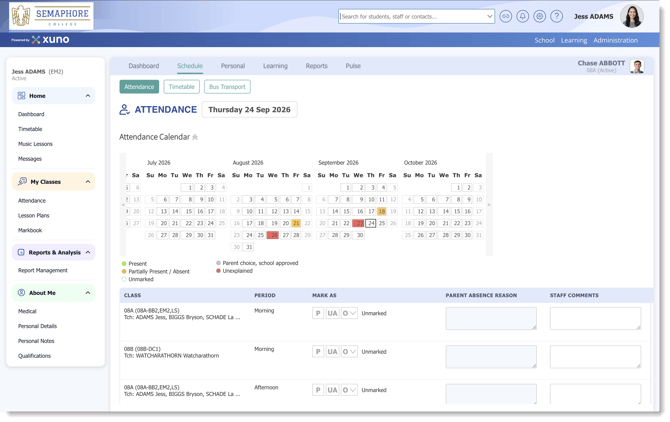Collapse the Home sidebar section
The height and width of the screenshot is (422, 670).
(x=88, y=96)
